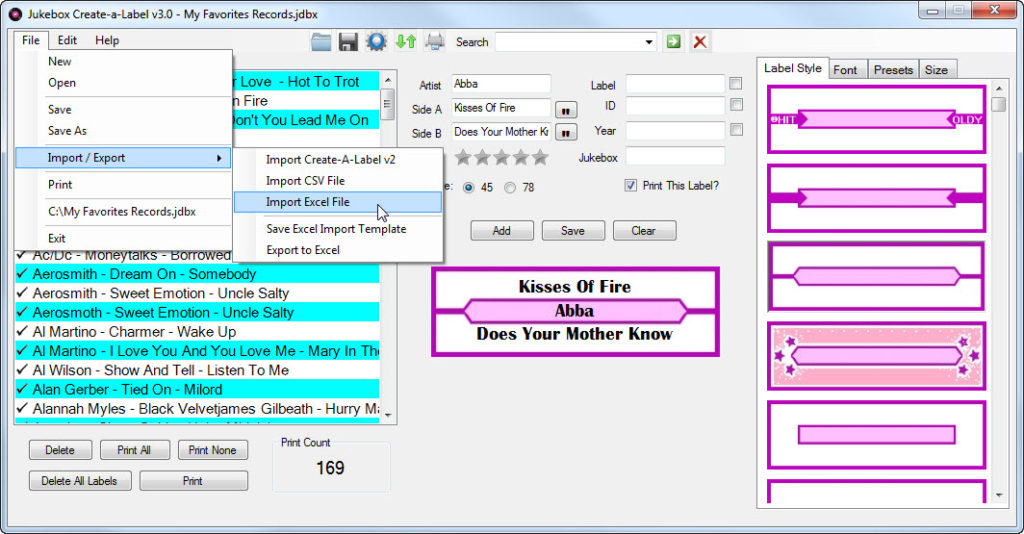The image size is (1024, 534).
Task: Pick the pink stars label style thumbnail
Action: tap(876, 355)
